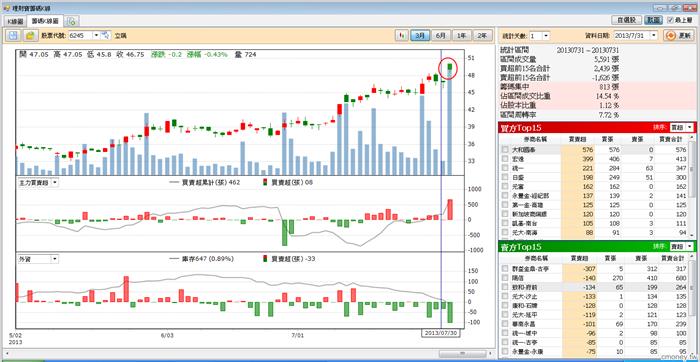Image resolution: width=700 pixels, height=362 pixels.
Task: Click the stock code input field 6245
Action: click(x=80, y=35)
